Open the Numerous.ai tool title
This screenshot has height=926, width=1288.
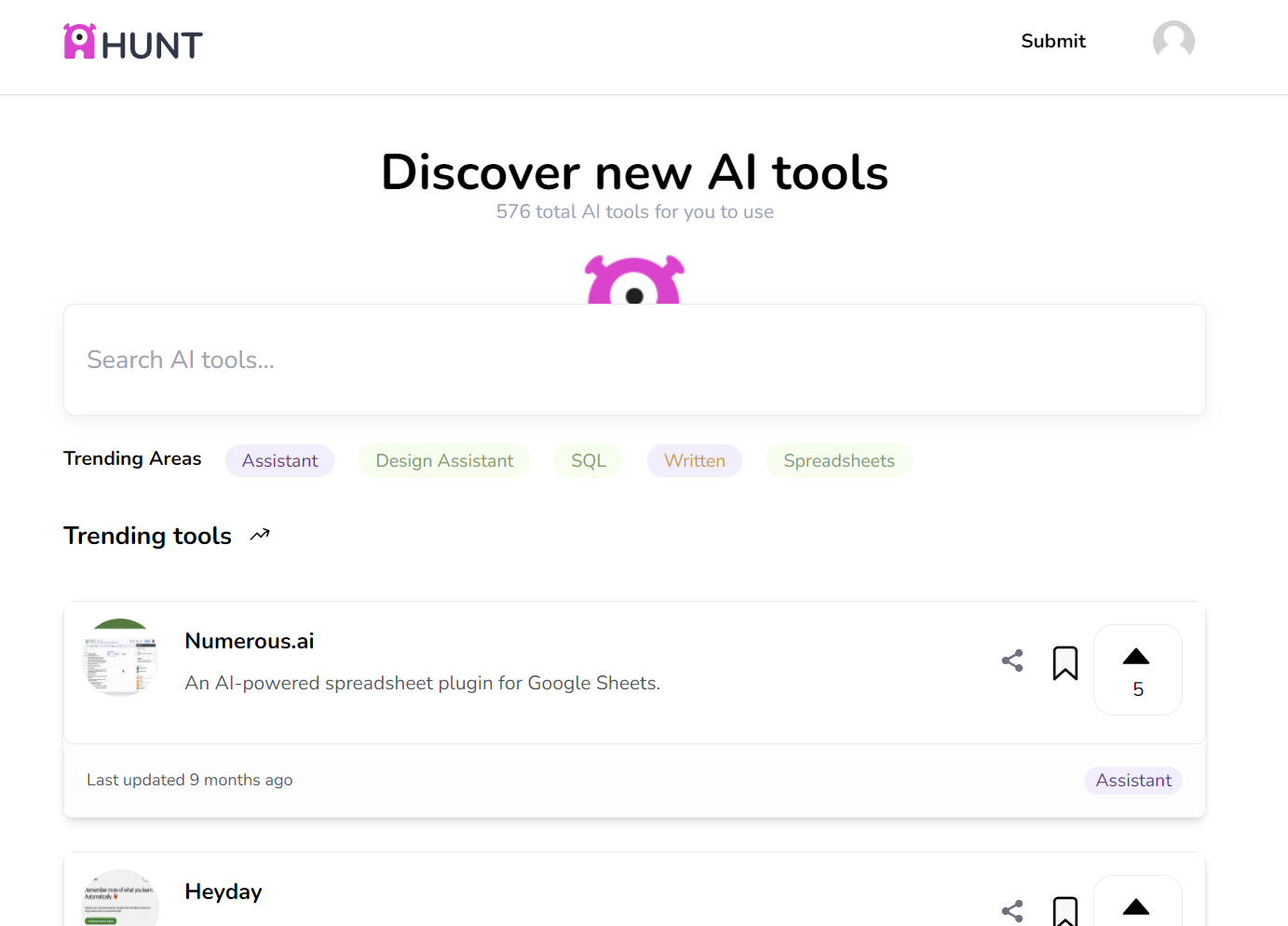click(x=250, y=641)
